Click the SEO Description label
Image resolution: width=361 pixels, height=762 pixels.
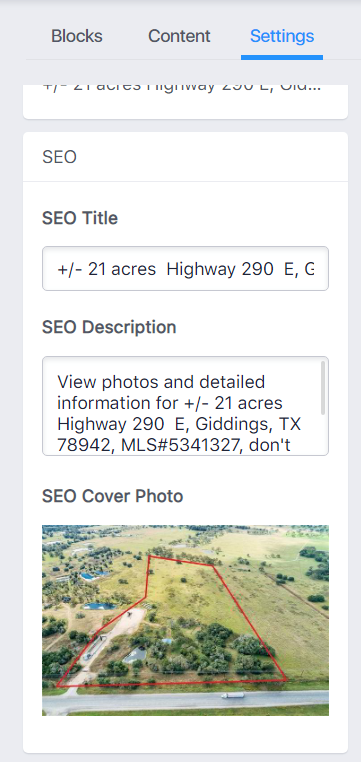(109, 327)
